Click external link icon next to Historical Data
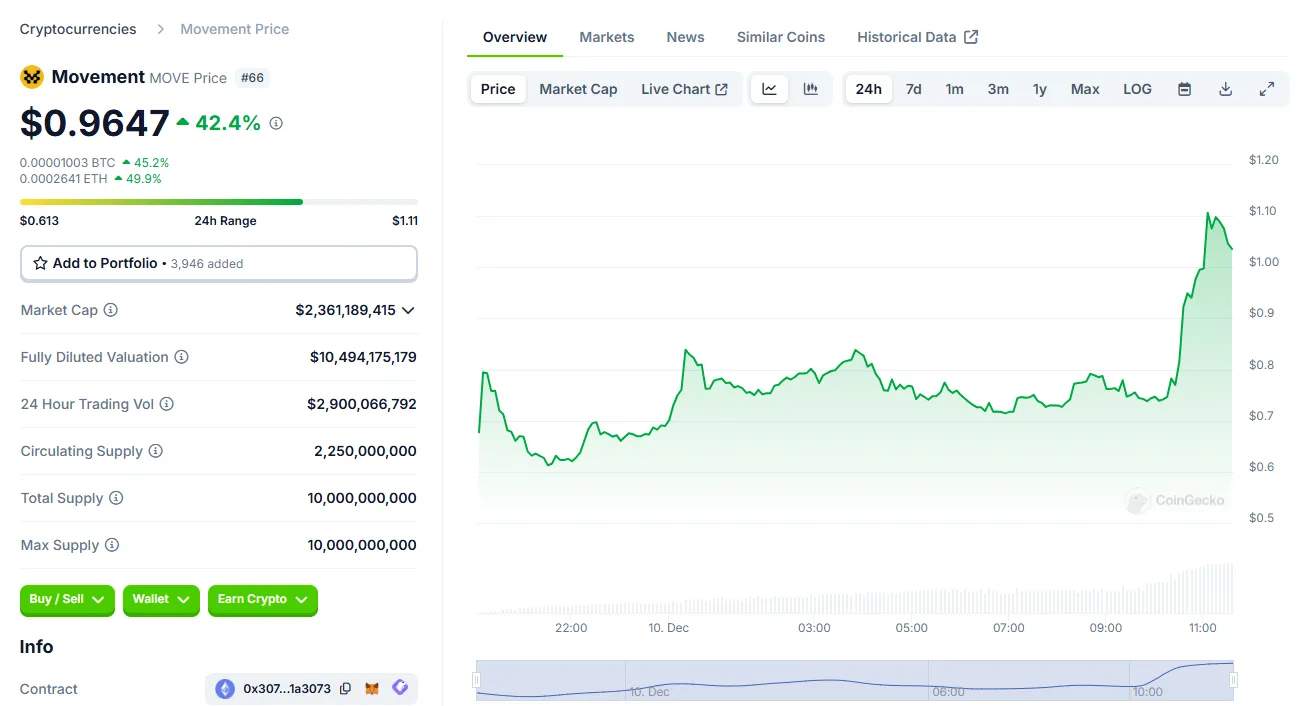Image resolution: width=1300 pixels, height=706 pixels. click(x=971, y=37)
